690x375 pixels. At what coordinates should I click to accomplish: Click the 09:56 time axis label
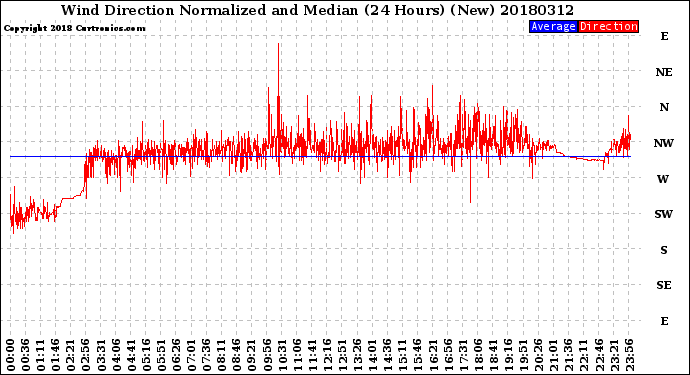coord(267,355)
